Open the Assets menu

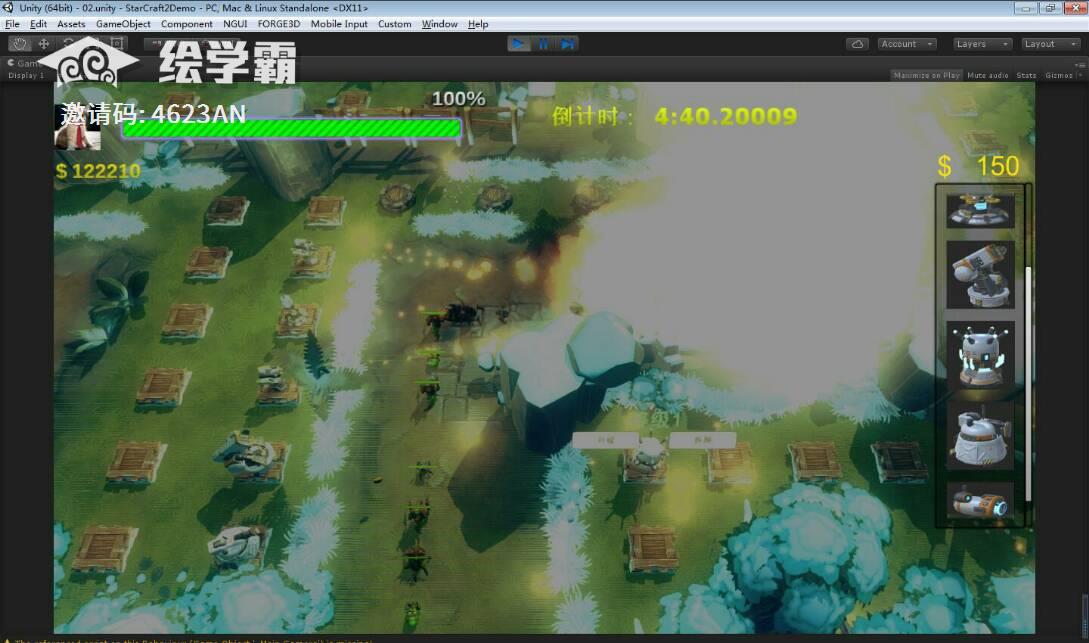point(71,24)
